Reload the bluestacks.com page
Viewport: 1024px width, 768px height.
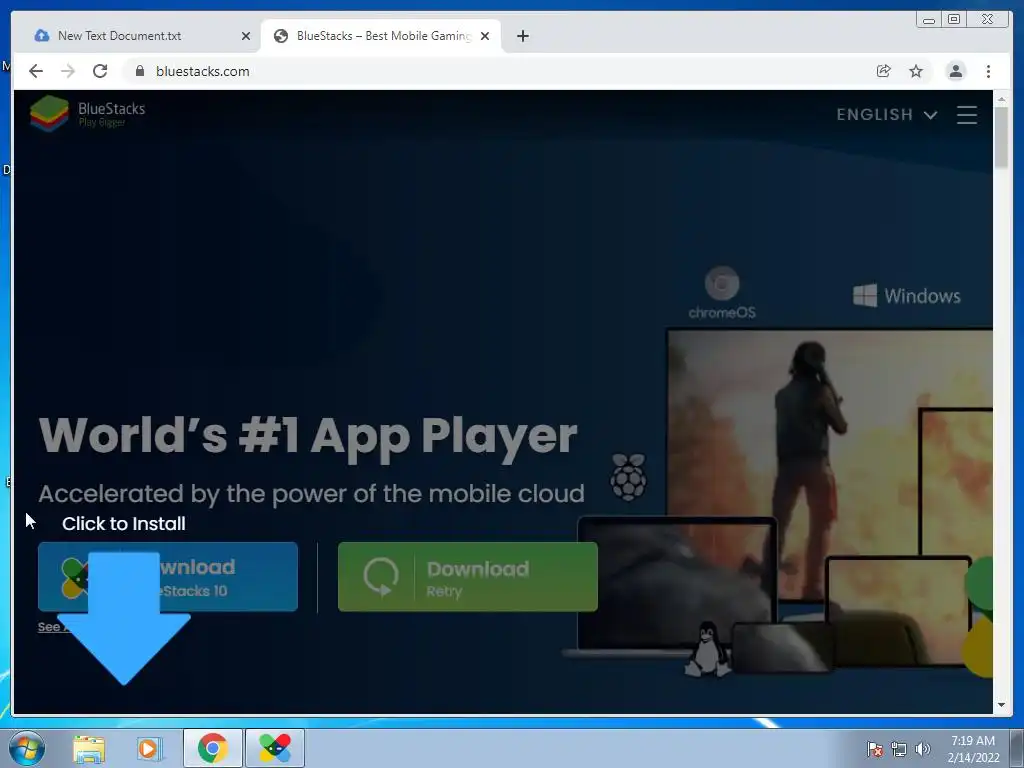click(100, 71)
